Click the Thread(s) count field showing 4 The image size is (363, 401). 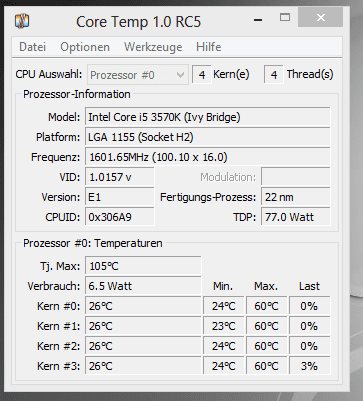tap(274, 75)
